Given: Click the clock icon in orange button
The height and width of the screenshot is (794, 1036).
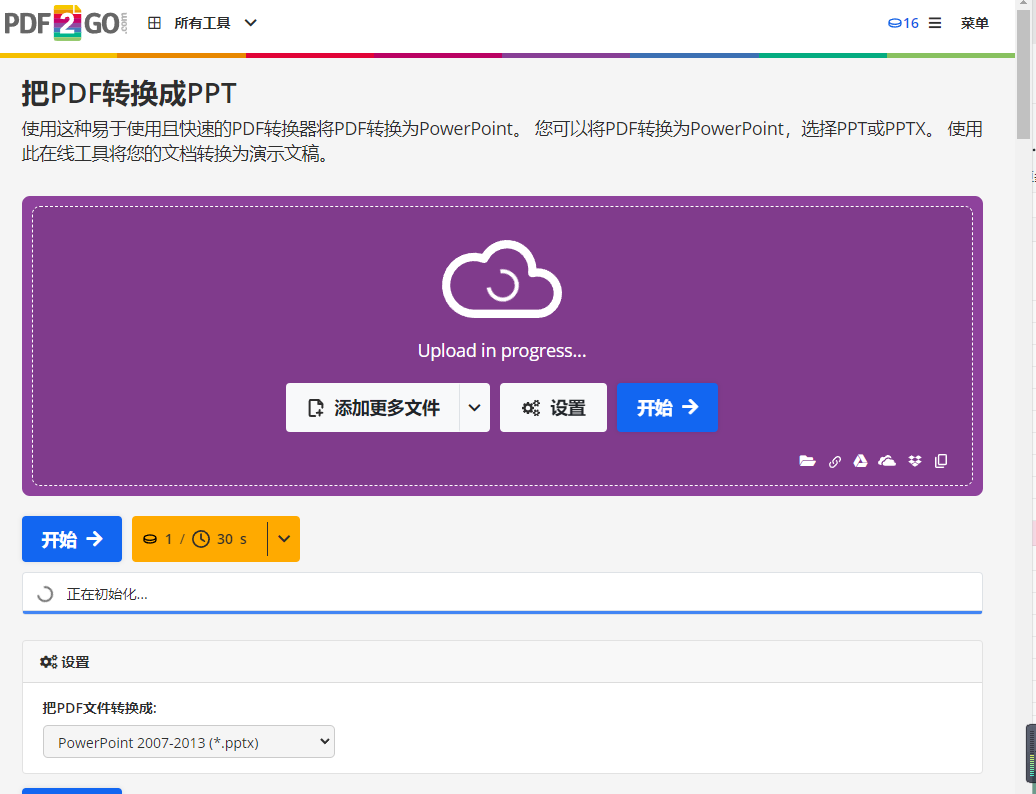Looking at the screenshot, I should point(201,539).
